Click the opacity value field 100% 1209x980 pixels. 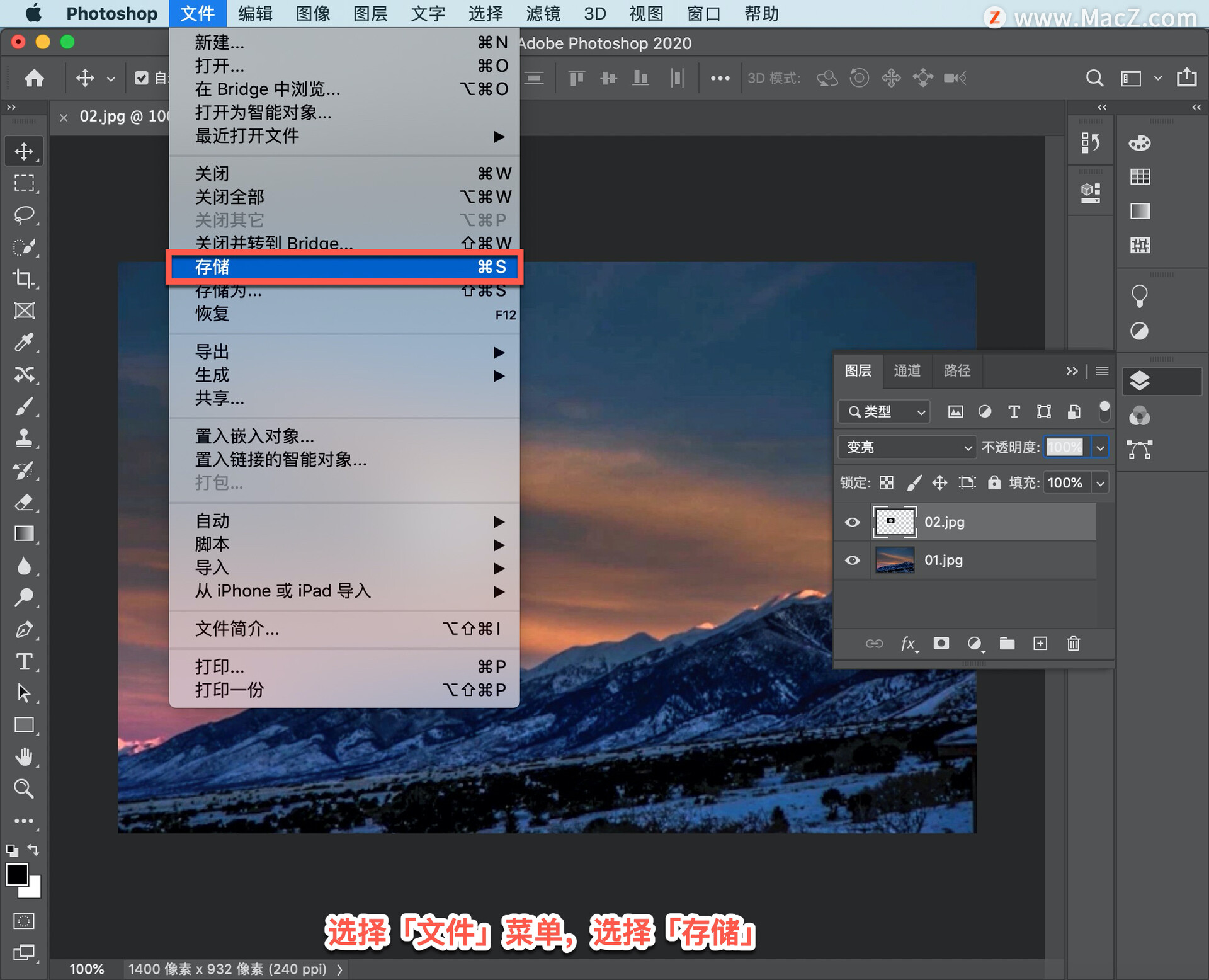coord(1065,447)
